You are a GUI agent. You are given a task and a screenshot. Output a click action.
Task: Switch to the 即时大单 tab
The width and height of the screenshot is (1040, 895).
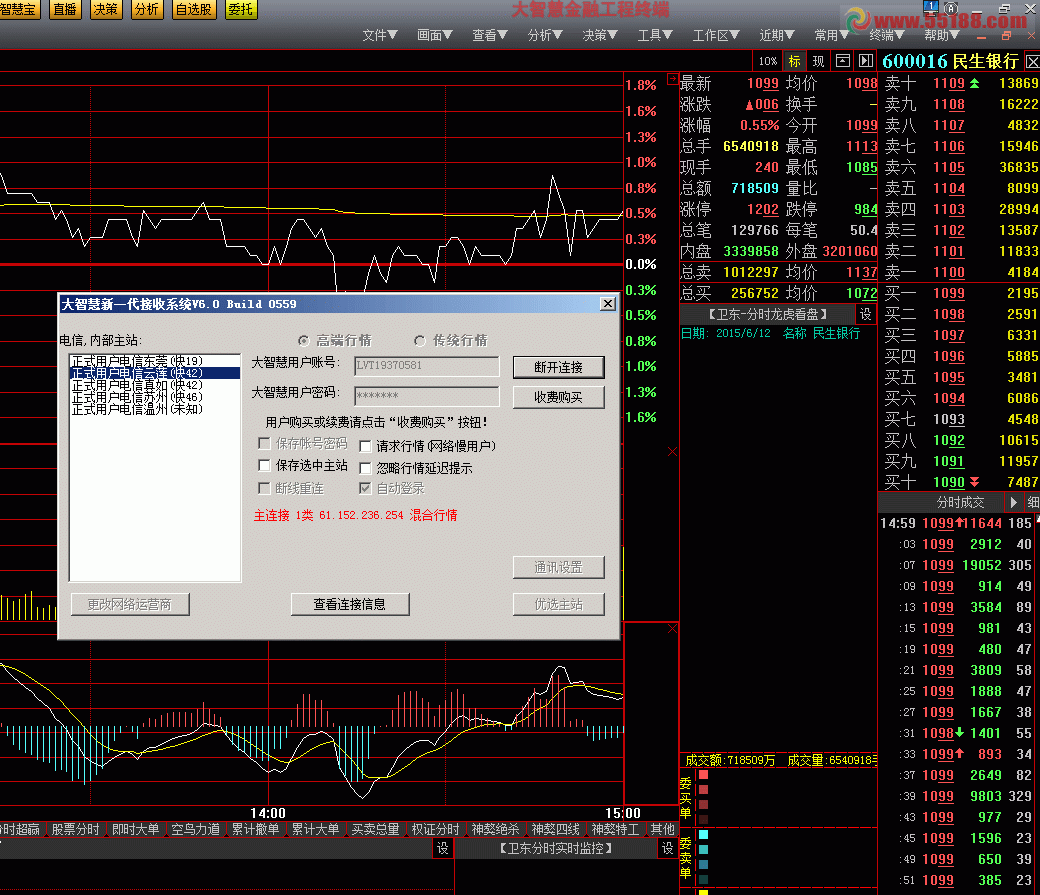pos(135,829)
